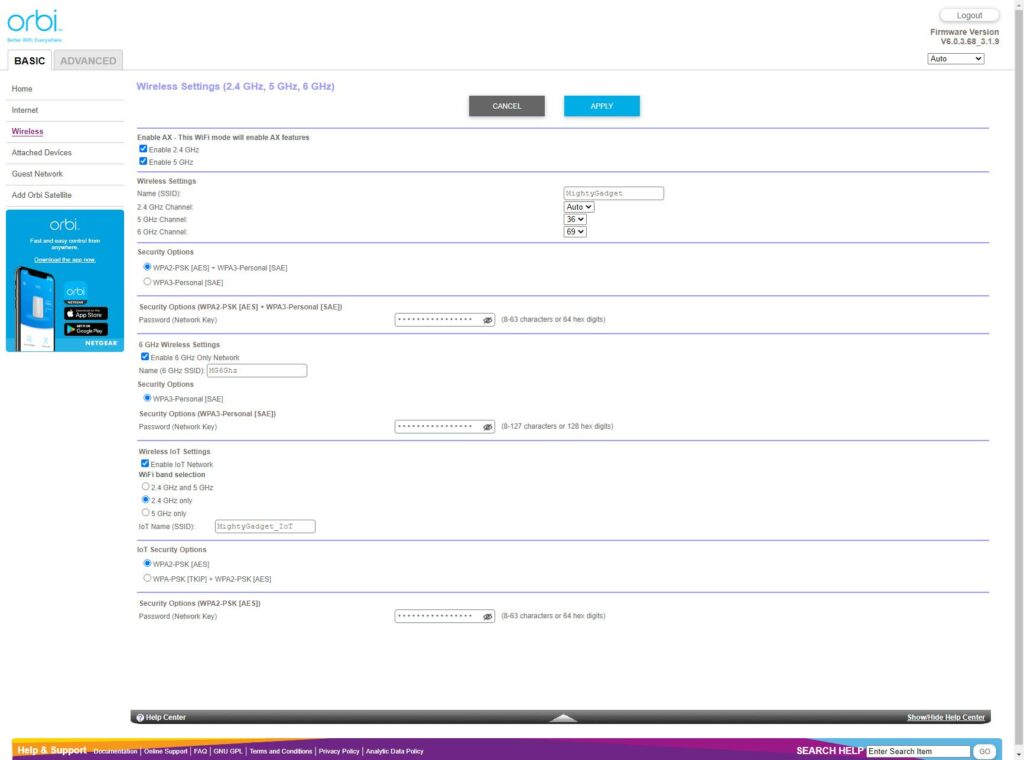This screenshot has height=760, width=1024.
Task: Unmask the IoT network password via eye icon
Action: click(x=488, y=617)
